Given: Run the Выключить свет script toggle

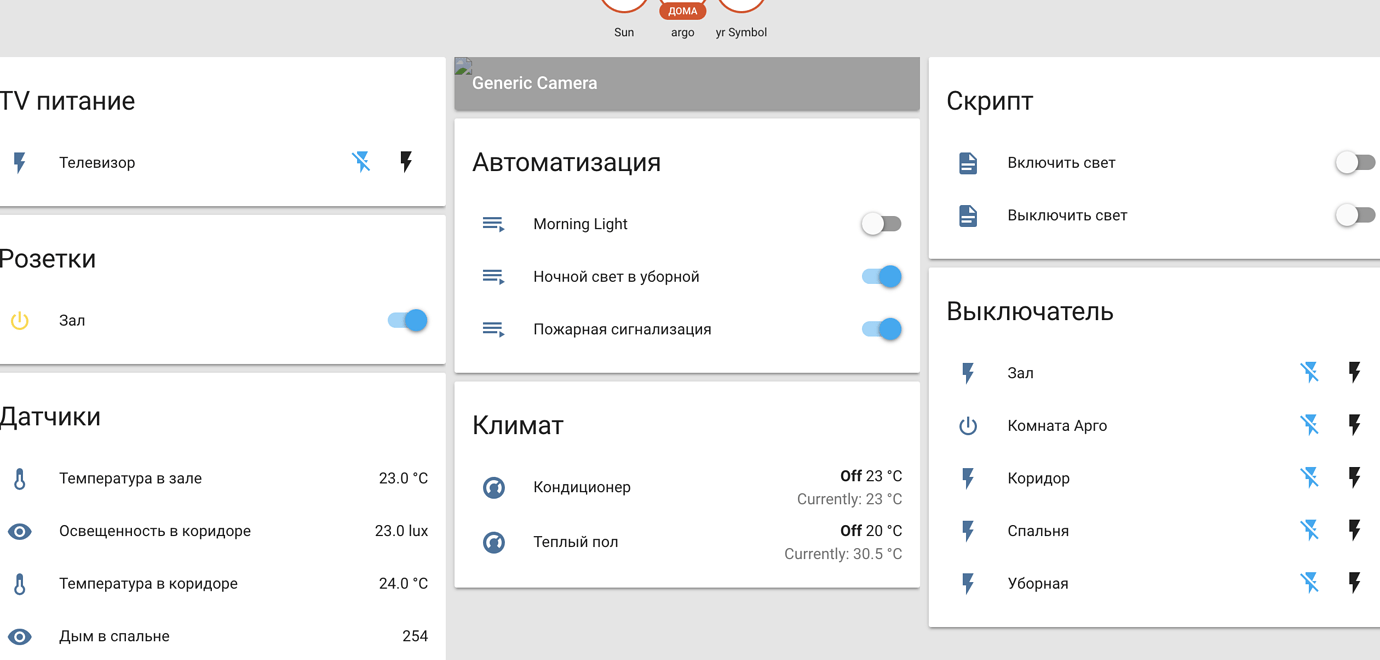Looking at the screenshot, I should (x=1355, y=214).
